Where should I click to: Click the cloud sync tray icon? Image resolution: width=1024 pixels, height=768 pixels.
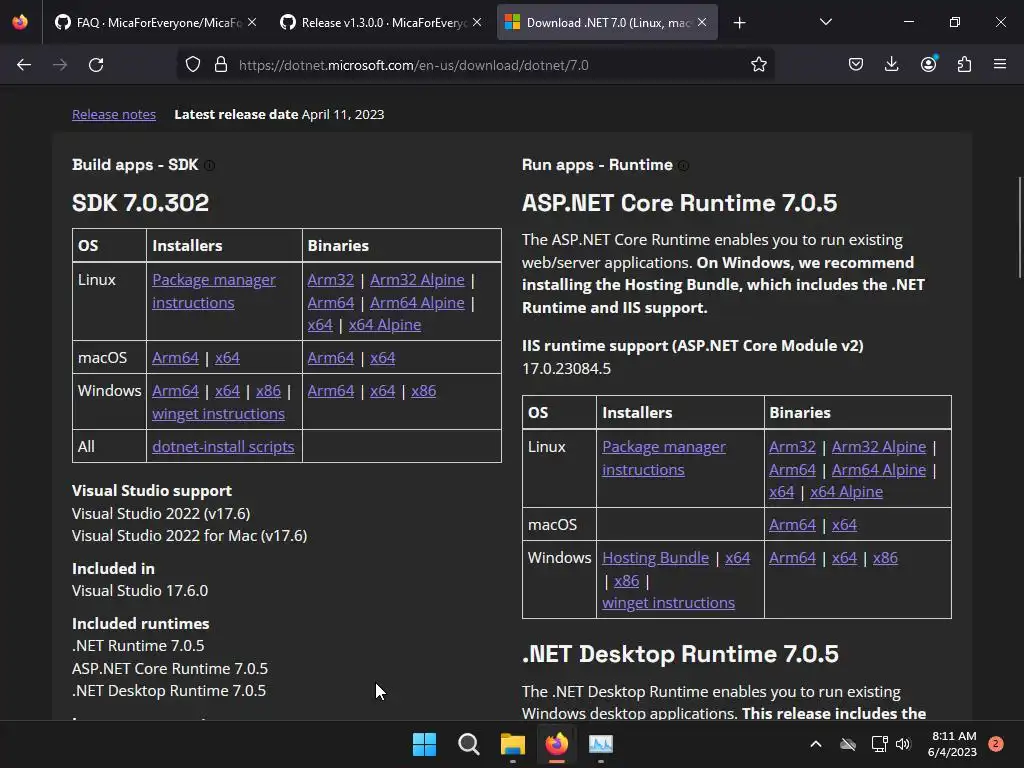(x=848, y=744)
